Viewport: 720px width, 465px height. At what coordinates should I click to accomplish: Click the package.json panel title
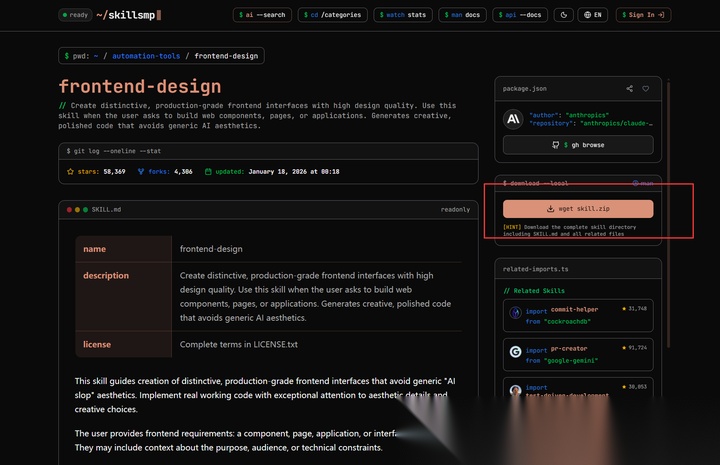coord(524,89)
